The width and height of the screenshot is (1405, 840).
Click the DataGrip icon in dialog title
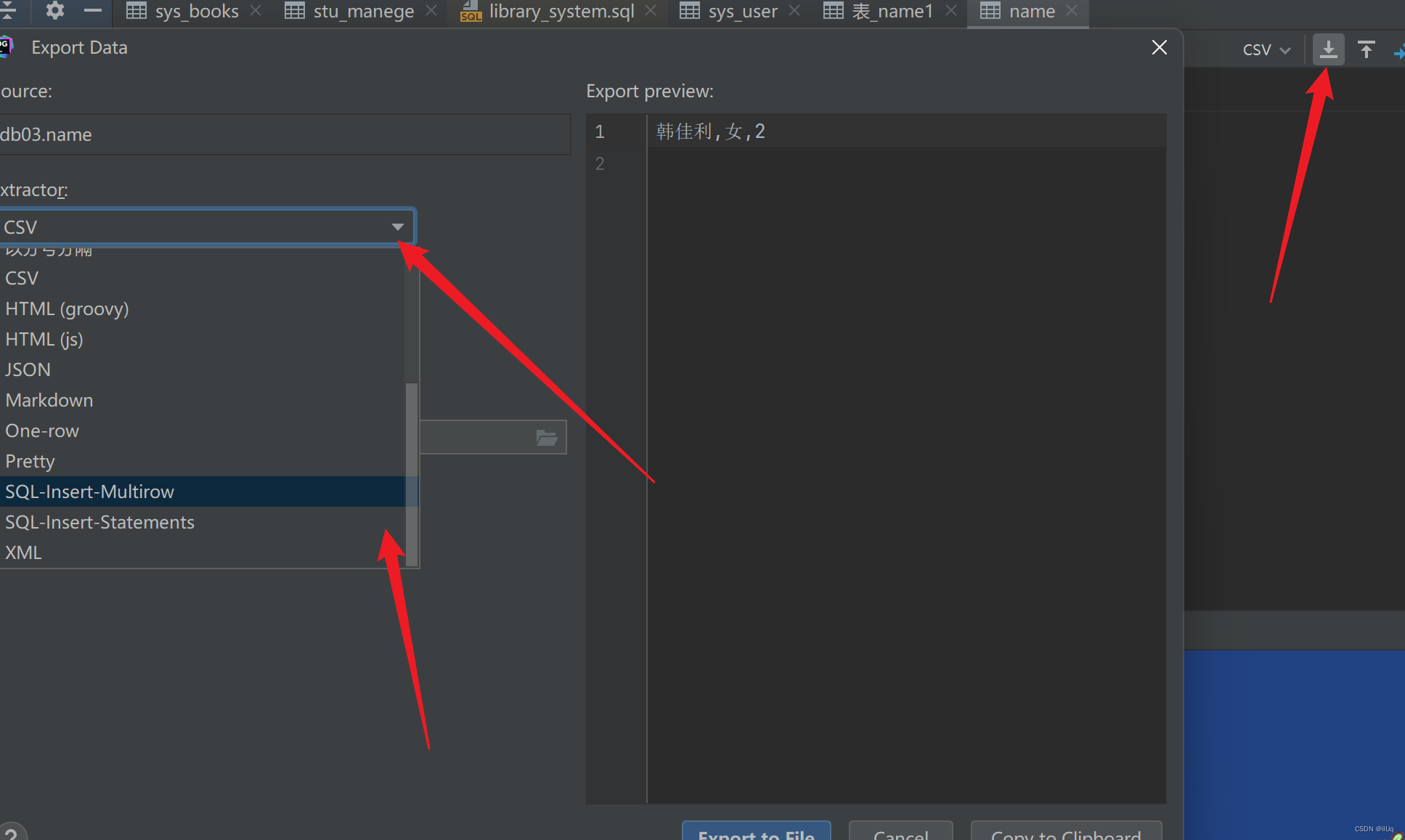click(6, 46)
